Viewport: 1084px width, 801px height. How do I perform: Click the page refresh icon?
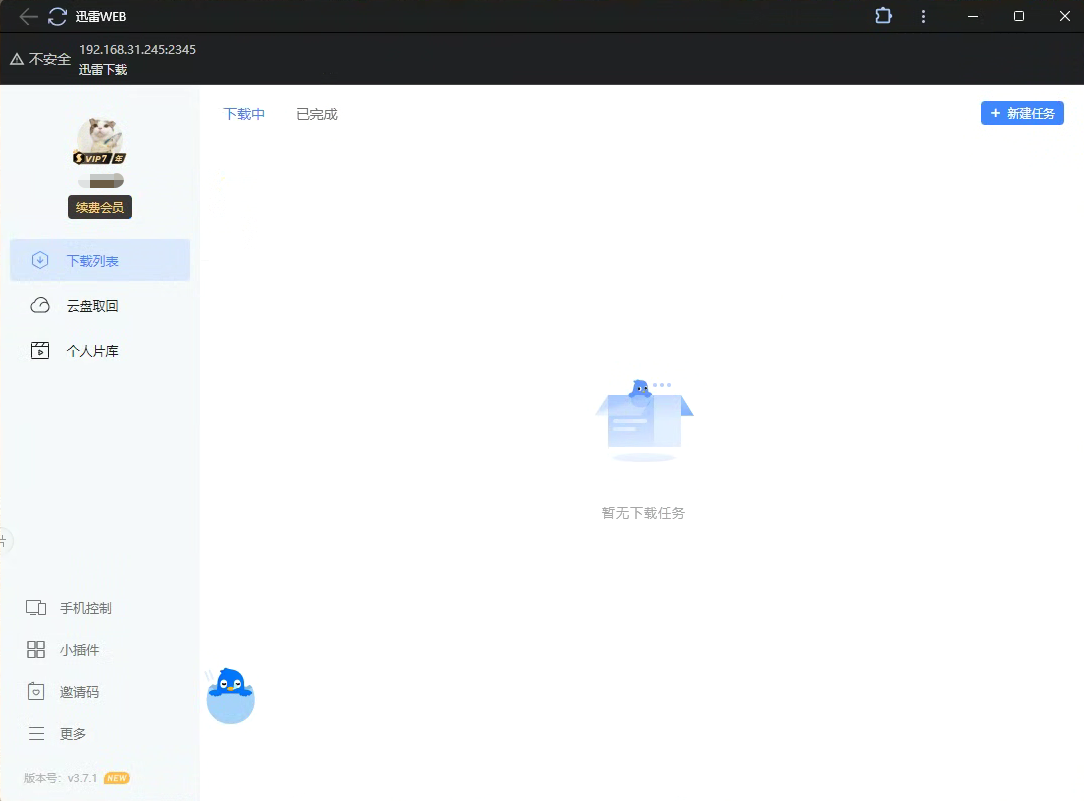click(x=58, y=16)
